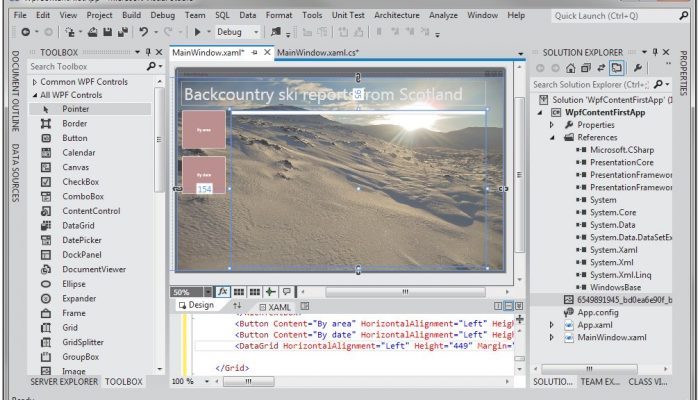Click Solution Explorer Home icon
This screenshot has width=700, height=400.
pyautogui.click(x=570, y=68)
